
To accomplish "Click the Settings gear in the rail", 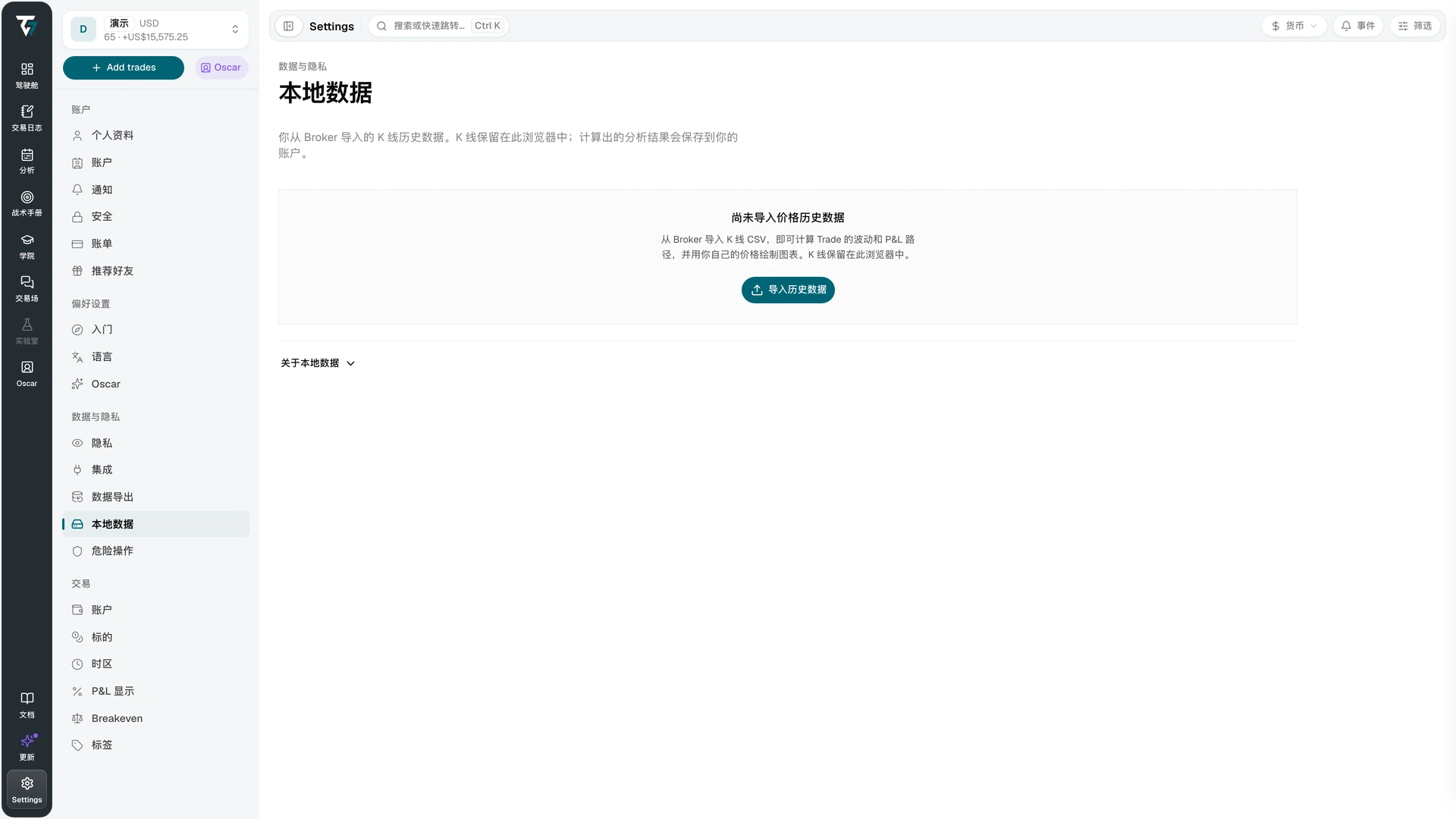I will pos(27,790).
